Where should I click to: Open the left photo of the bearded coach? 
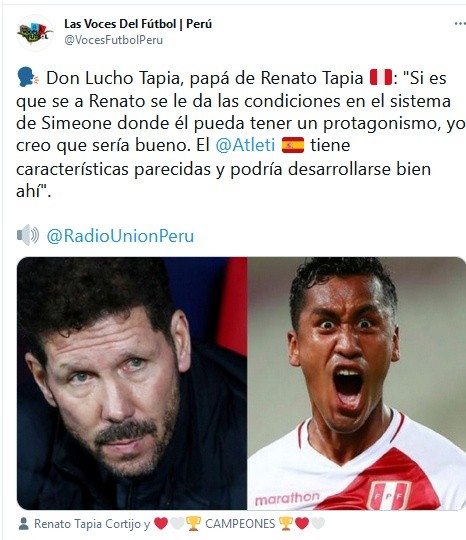click(132, 383)
